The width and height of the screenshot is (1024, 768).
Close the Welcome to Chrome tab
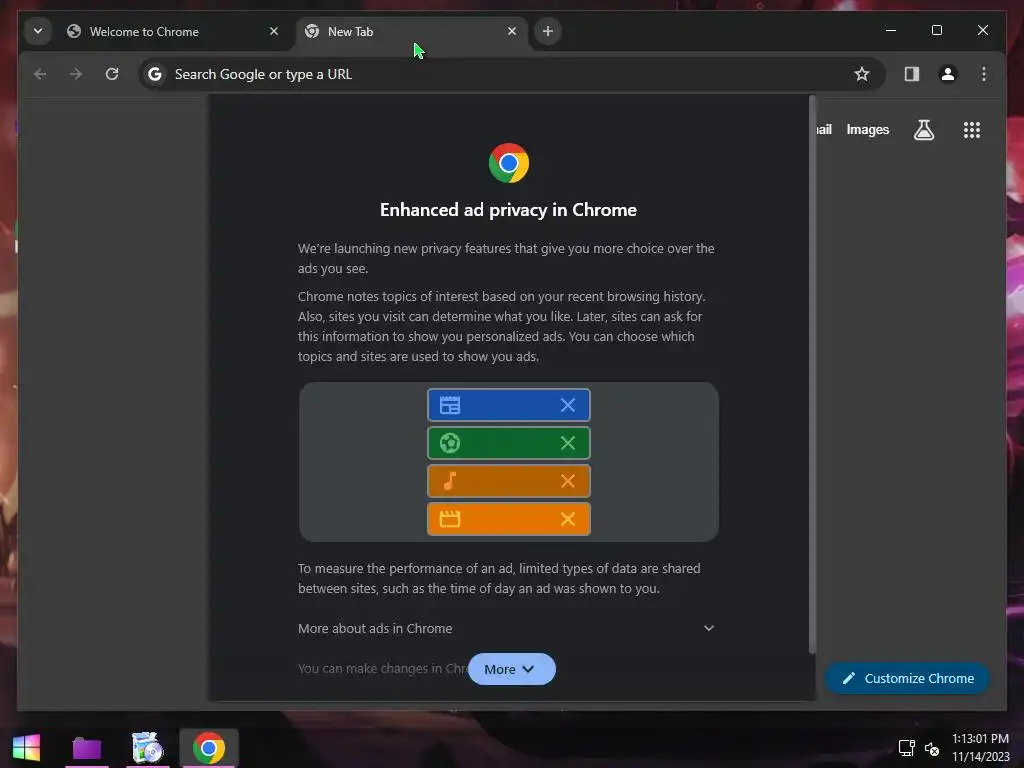pos(274,31)
